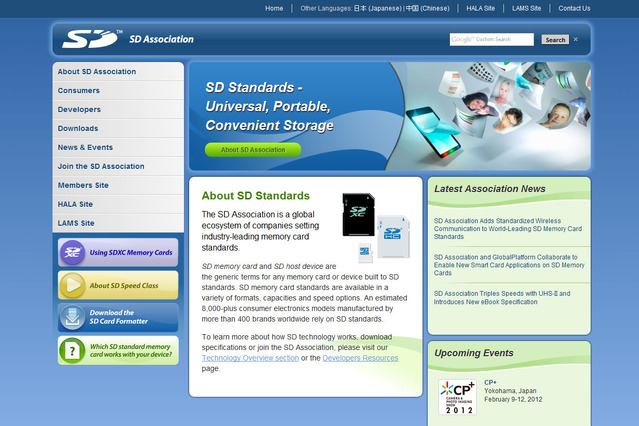This screenshot has height=426, width=639.
Task: Click the white SDHC card image
Action: pos(393,237)
